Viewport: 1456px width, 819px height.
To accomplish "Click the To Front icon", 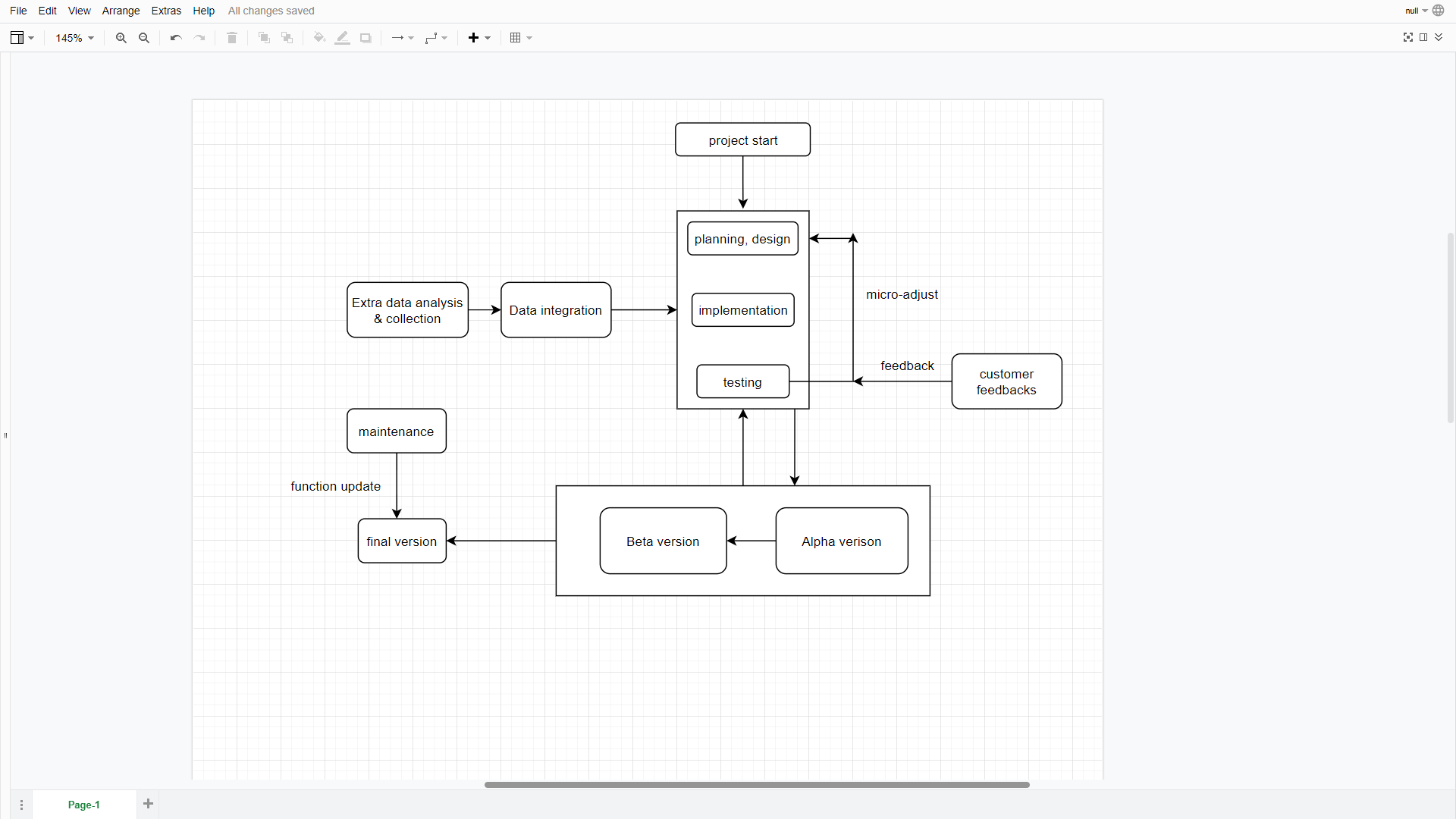I will 264,38.
